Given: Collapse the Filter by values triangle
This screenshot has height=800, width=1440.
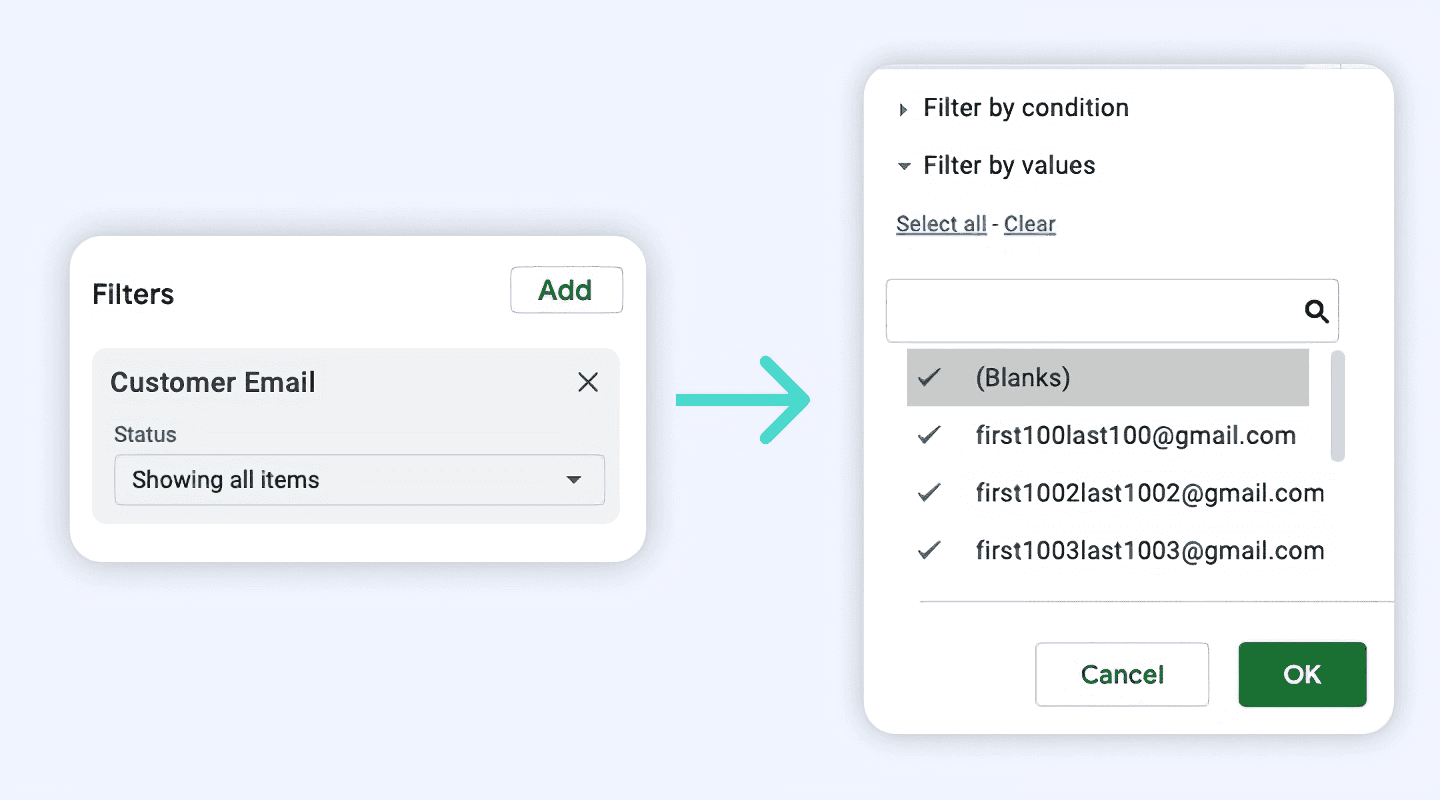Looking at the screenshot, I should (x=904, y=166).
